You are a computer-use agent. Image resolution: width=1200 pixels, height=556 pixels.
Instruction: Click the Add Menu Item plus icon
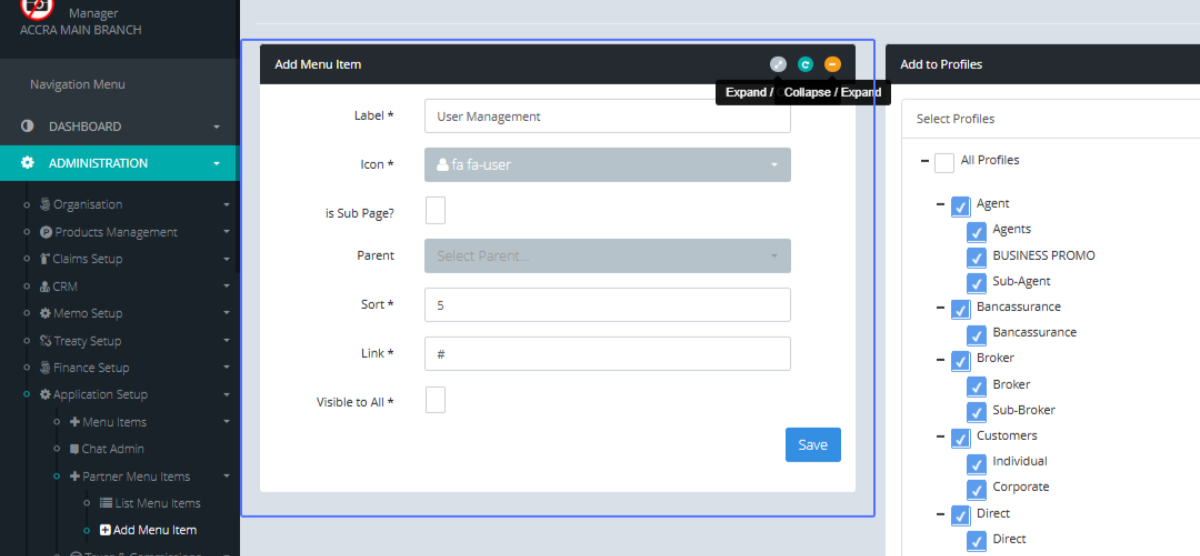[x=105, y=530]
